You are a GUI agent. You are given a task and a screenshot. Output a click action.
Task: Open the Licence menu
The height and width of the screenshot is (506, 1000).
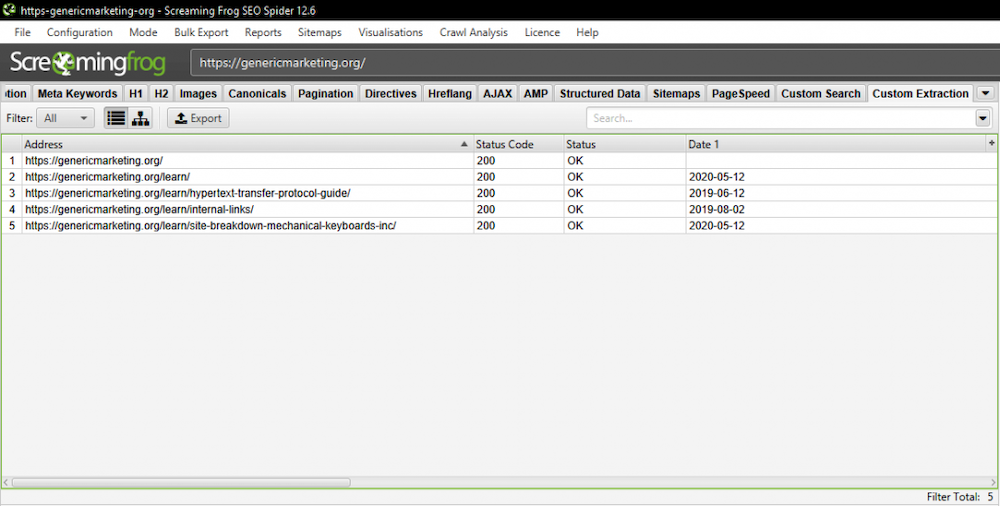tap(542, 33)
